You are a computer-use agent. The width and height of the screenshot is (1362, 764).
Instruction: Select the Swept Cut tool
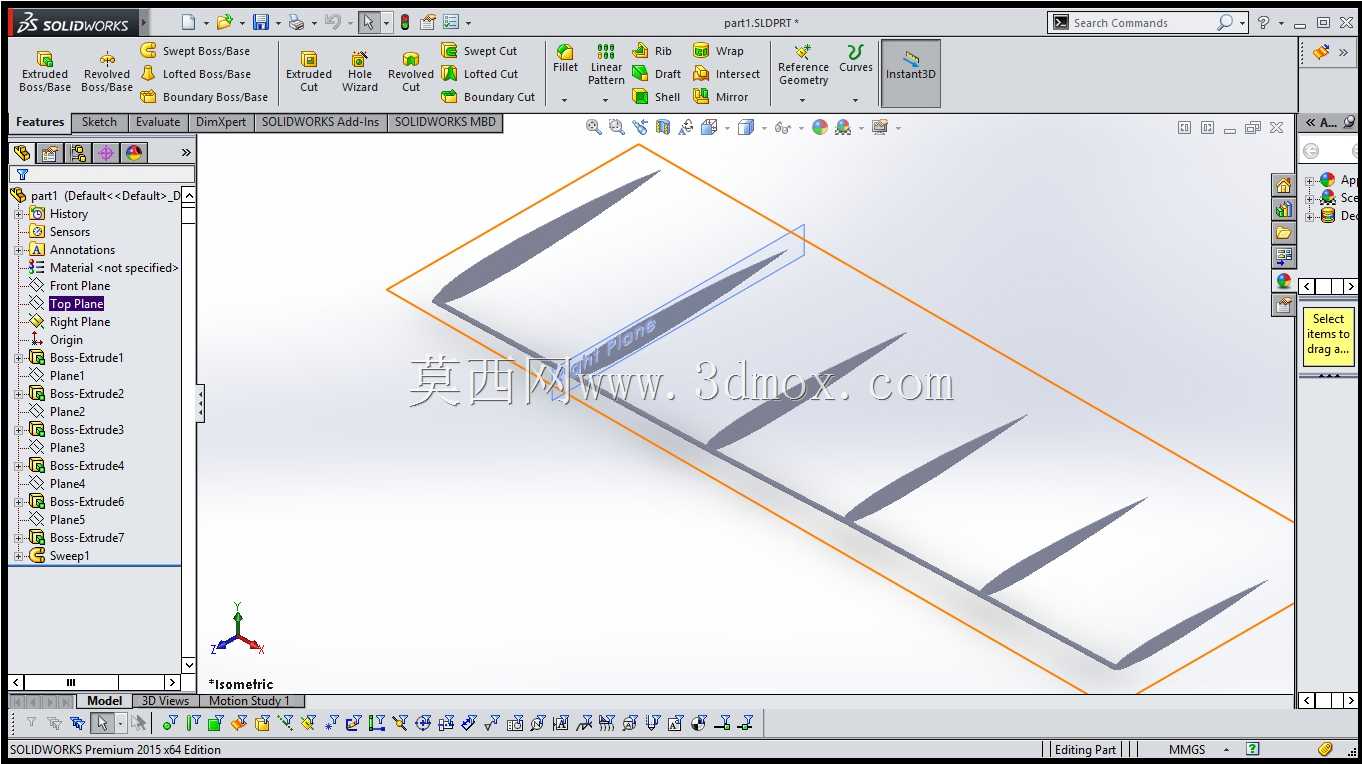479,51
